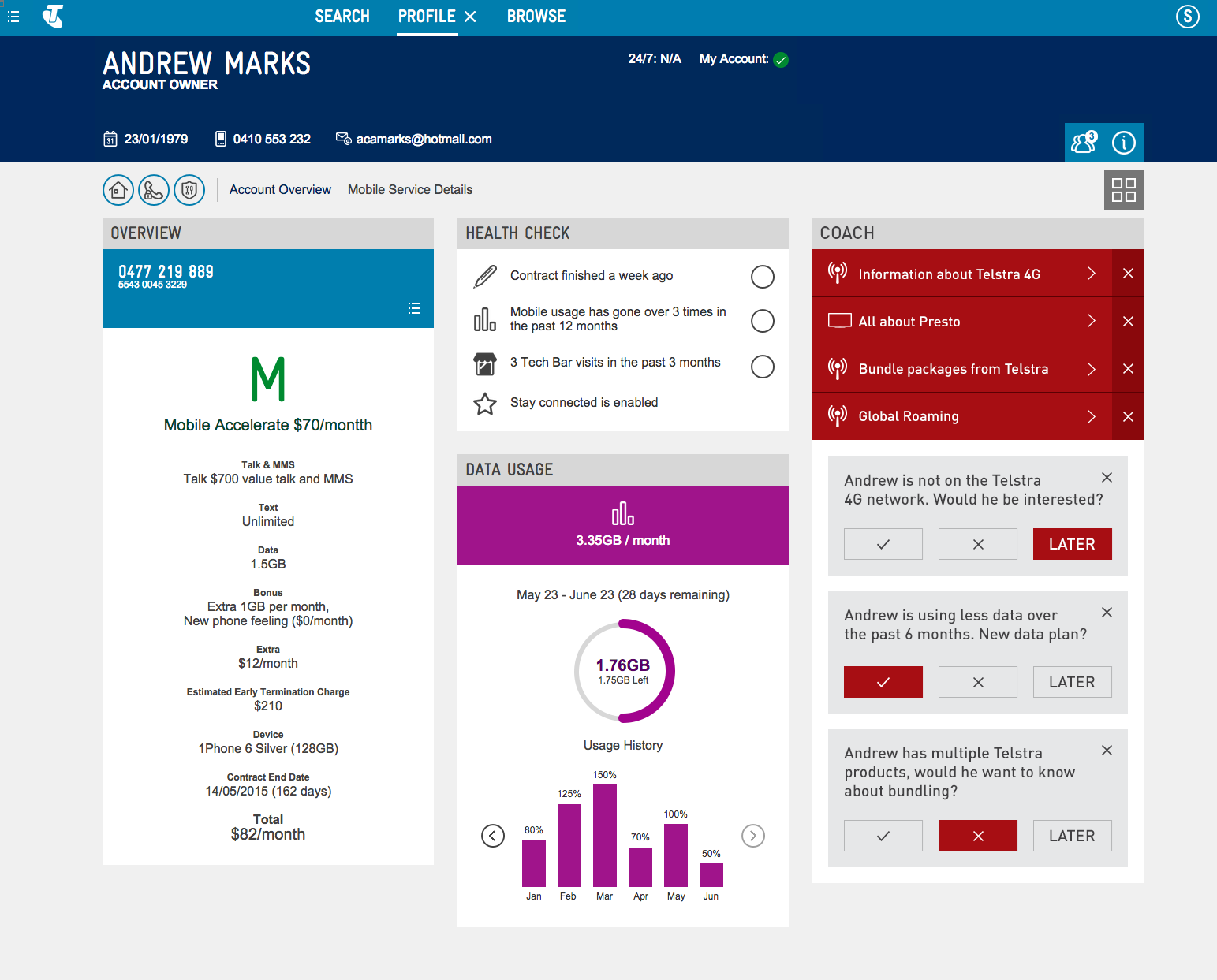Click the S user avatar icon
The height and width of the screenshot is (980, 1217).
pyautogui.click(x=1187, y=17)
